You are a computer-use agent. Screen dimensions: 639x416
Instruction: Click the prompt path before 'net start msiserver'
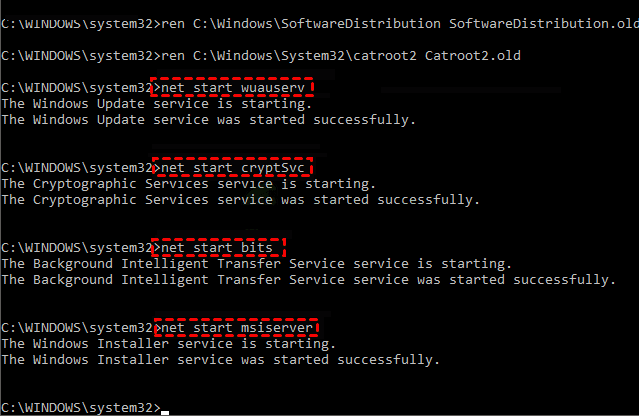pyautogui.click(x=77, y=327)
